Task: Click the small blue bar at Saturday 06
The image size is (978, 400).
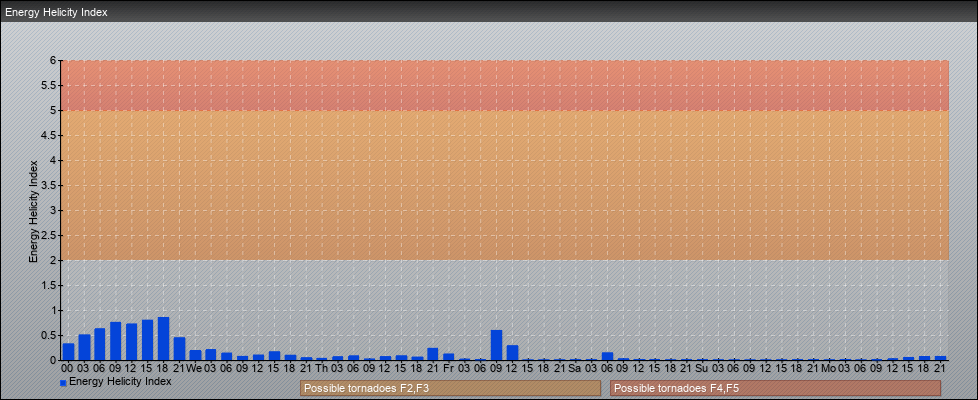Action: [607, 356]
